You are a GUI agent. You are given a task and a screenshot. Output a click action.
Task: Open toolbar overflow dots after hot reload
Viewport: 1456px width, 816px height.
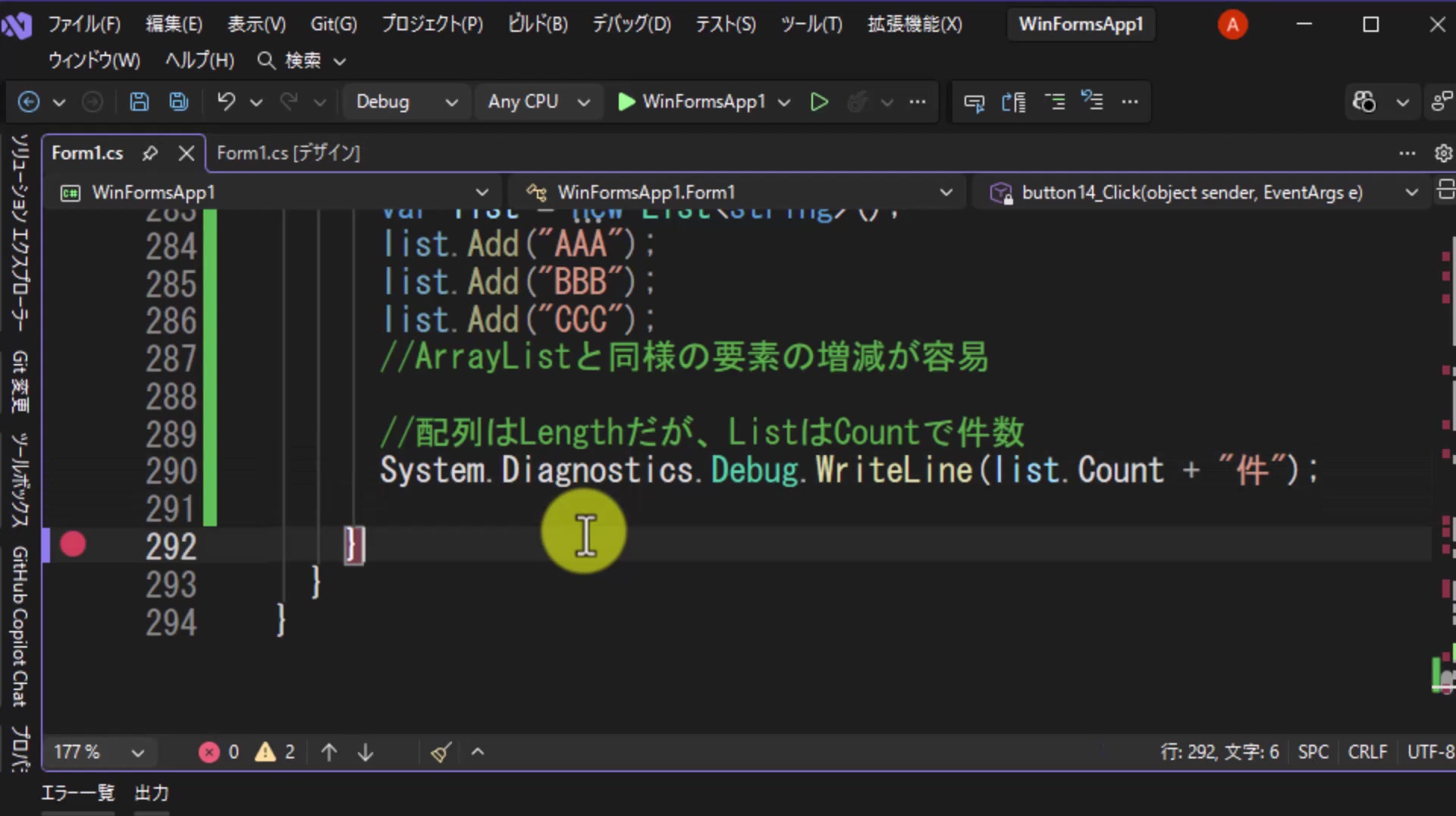tap(918, 102)
